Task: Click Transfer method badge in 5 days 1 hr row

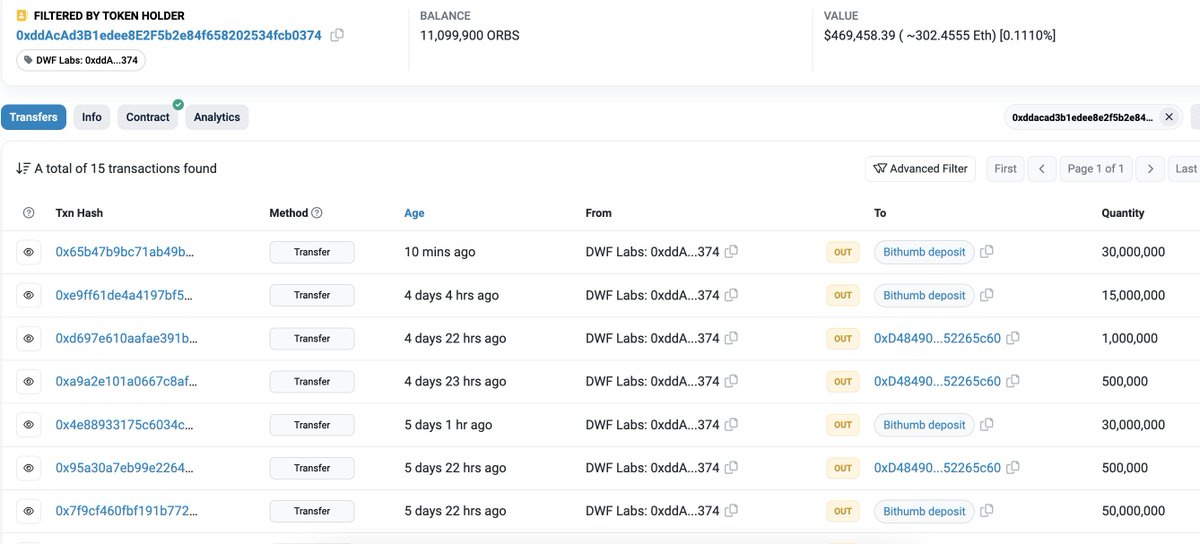Action: click(312, 425)
